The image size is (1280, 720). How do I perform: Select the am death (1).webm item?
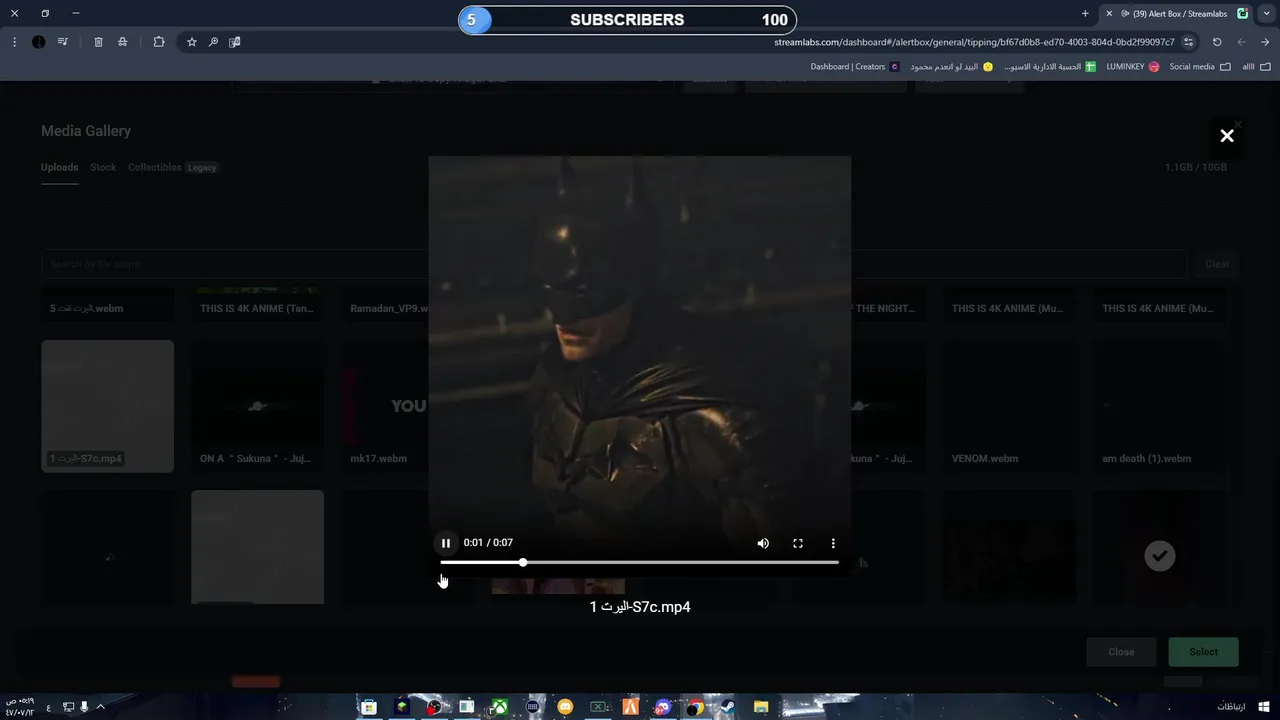coord(1160,406)
